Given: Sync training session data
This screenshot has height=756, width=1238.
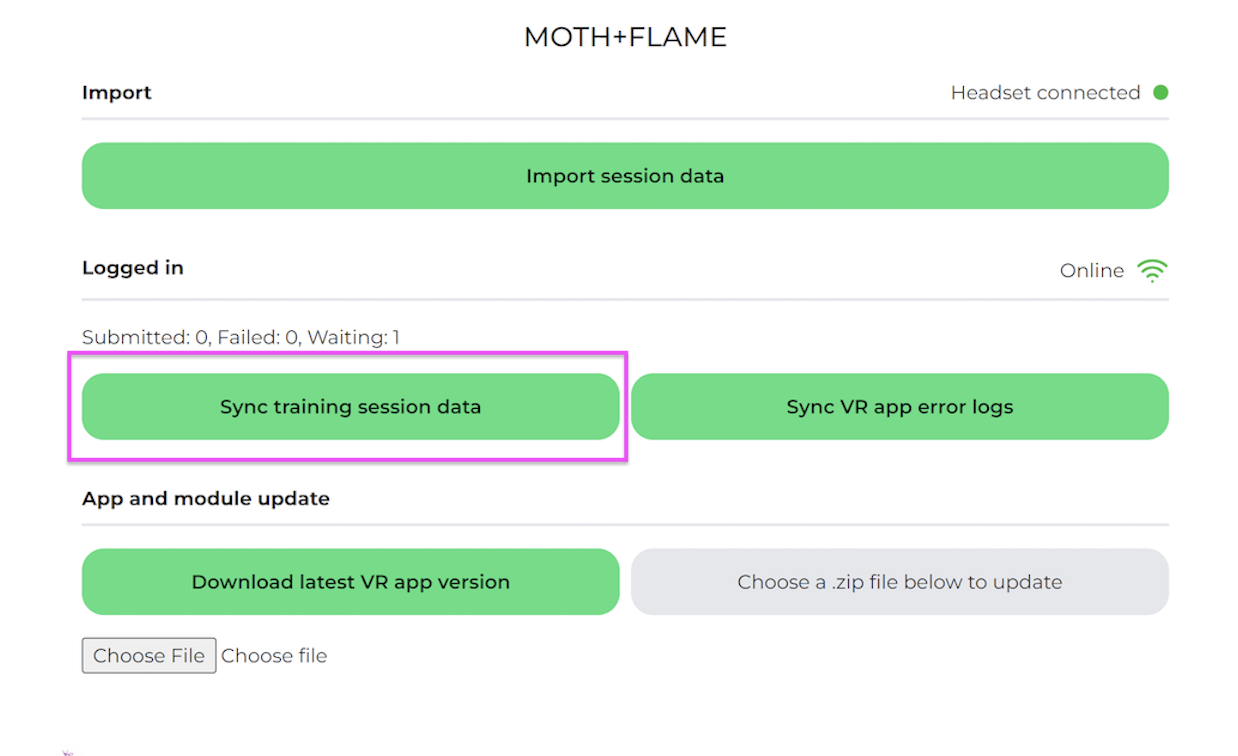Looking at the screenshot, I should tap(350, 407).
